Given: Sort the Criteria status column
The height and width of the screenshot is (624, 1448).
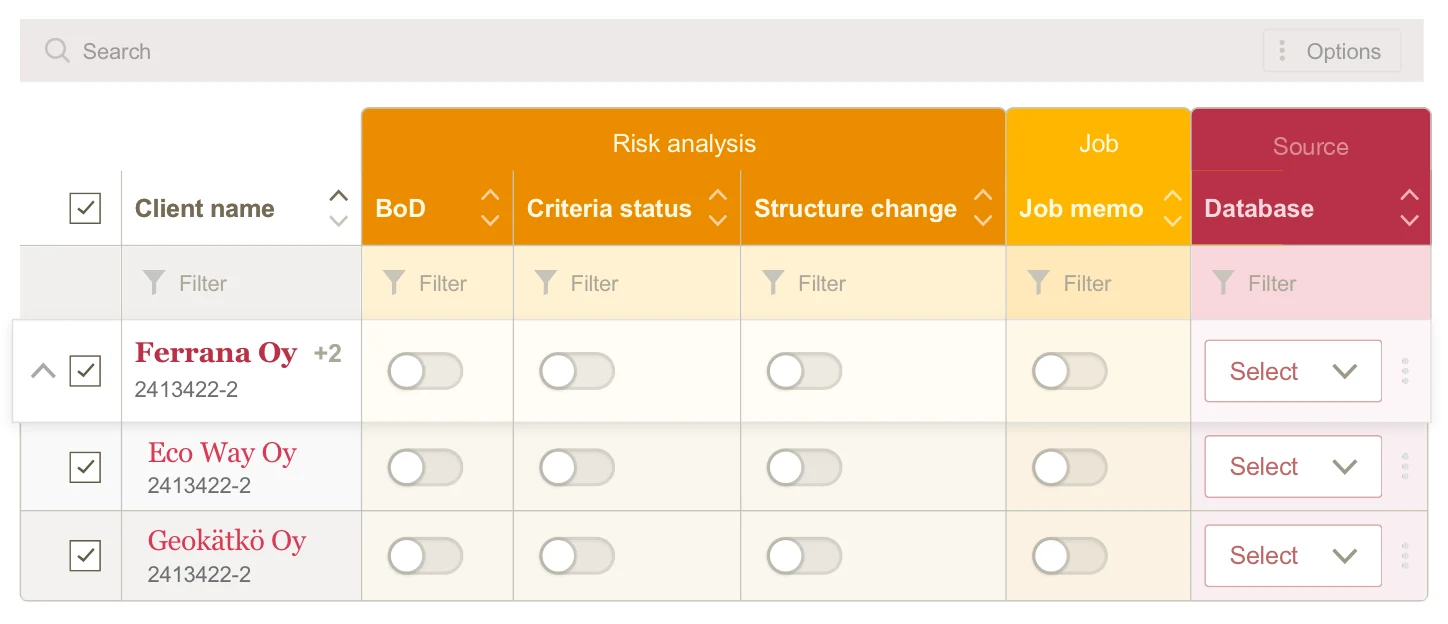Looking at the screenshot, I should (x=718, y=208).
